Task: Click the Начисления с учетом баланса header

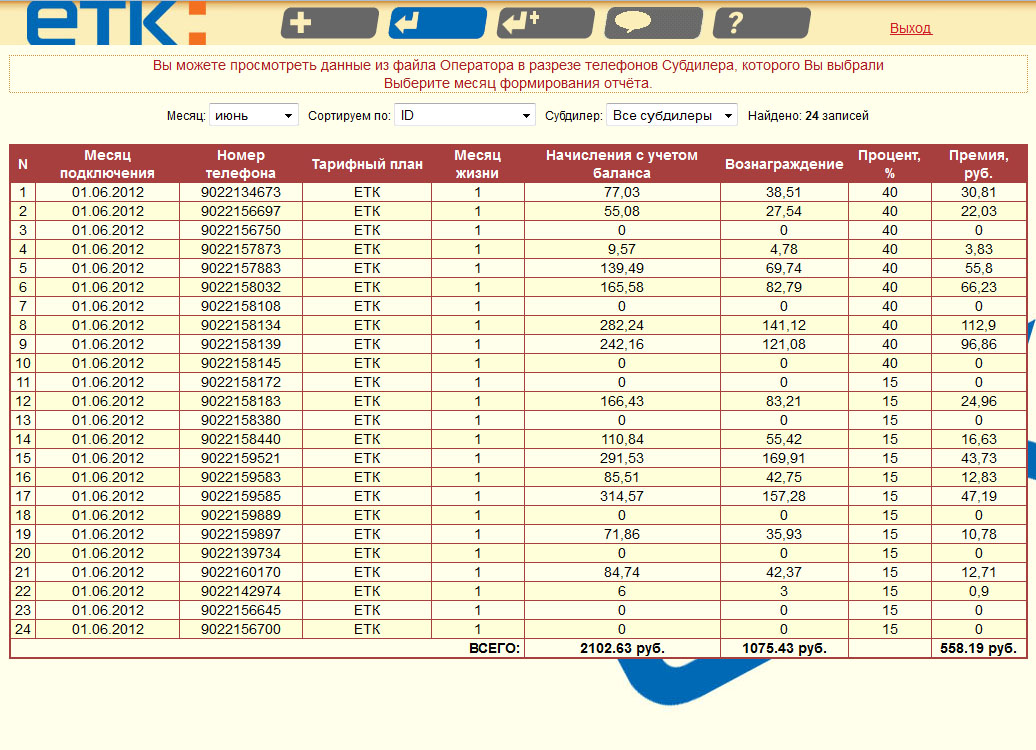Action: (622, 164)
